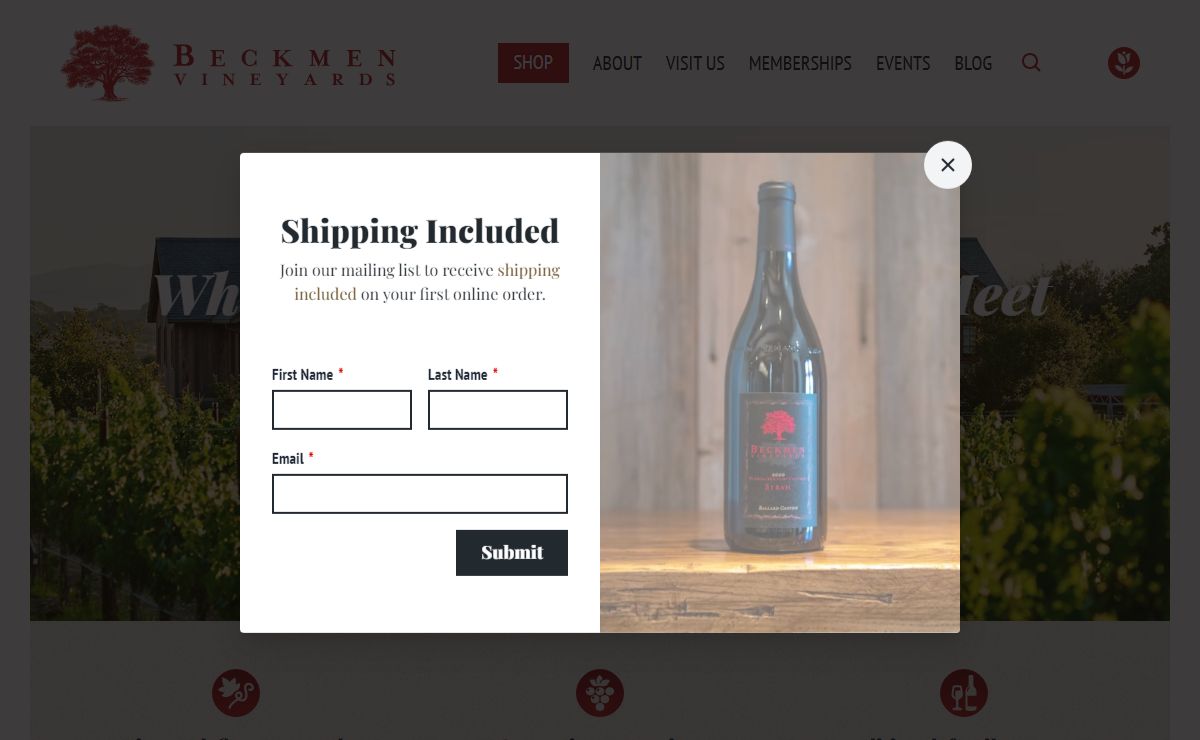
Task: Click the Beckmen Vineyards wordmark text
Action: [285, 65]
